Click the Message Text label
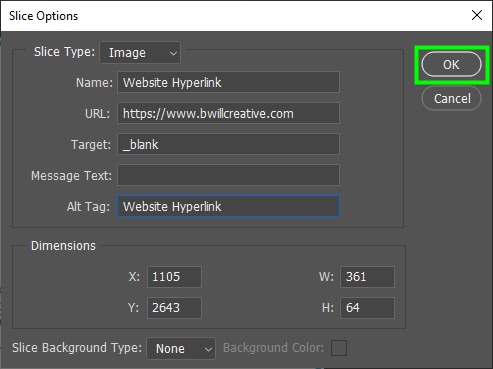Image resolution: width=493 pixels, height=369 pixels. tap(71, 176)
